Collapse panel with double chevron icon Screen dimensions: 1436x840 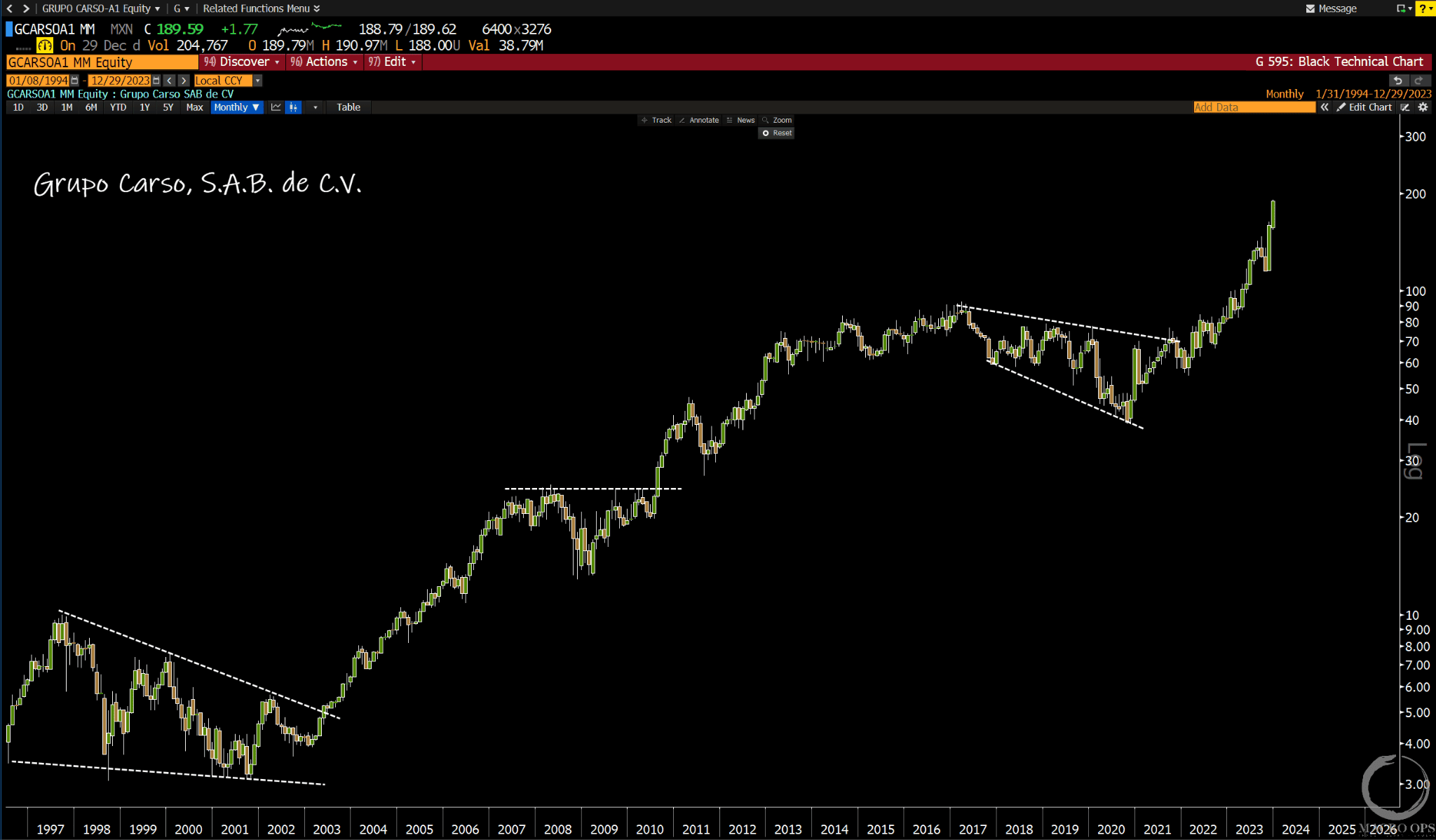[x=1325, y=107]
